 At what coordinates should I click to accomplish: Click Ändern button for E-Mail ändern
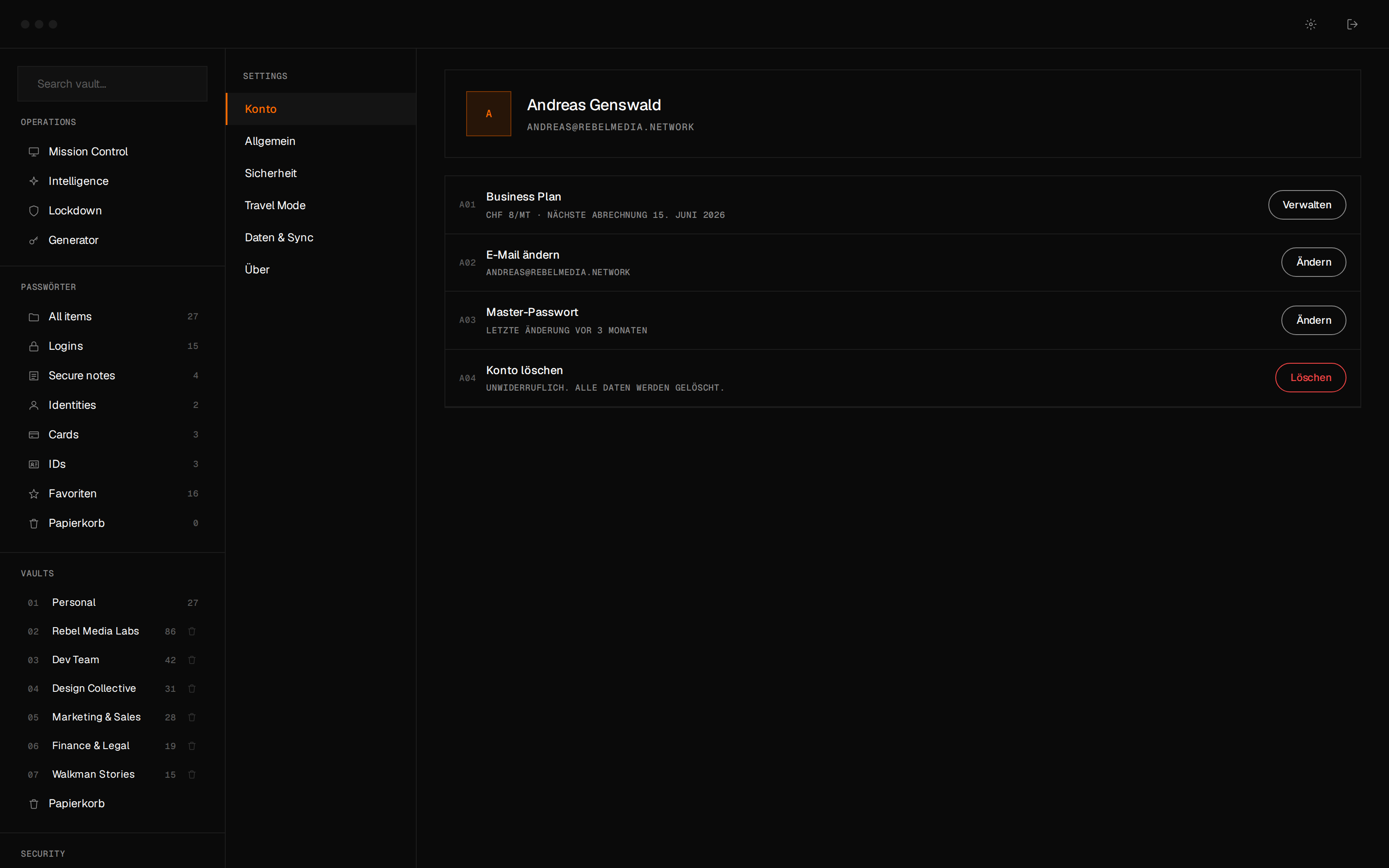tap(1313, 262)
